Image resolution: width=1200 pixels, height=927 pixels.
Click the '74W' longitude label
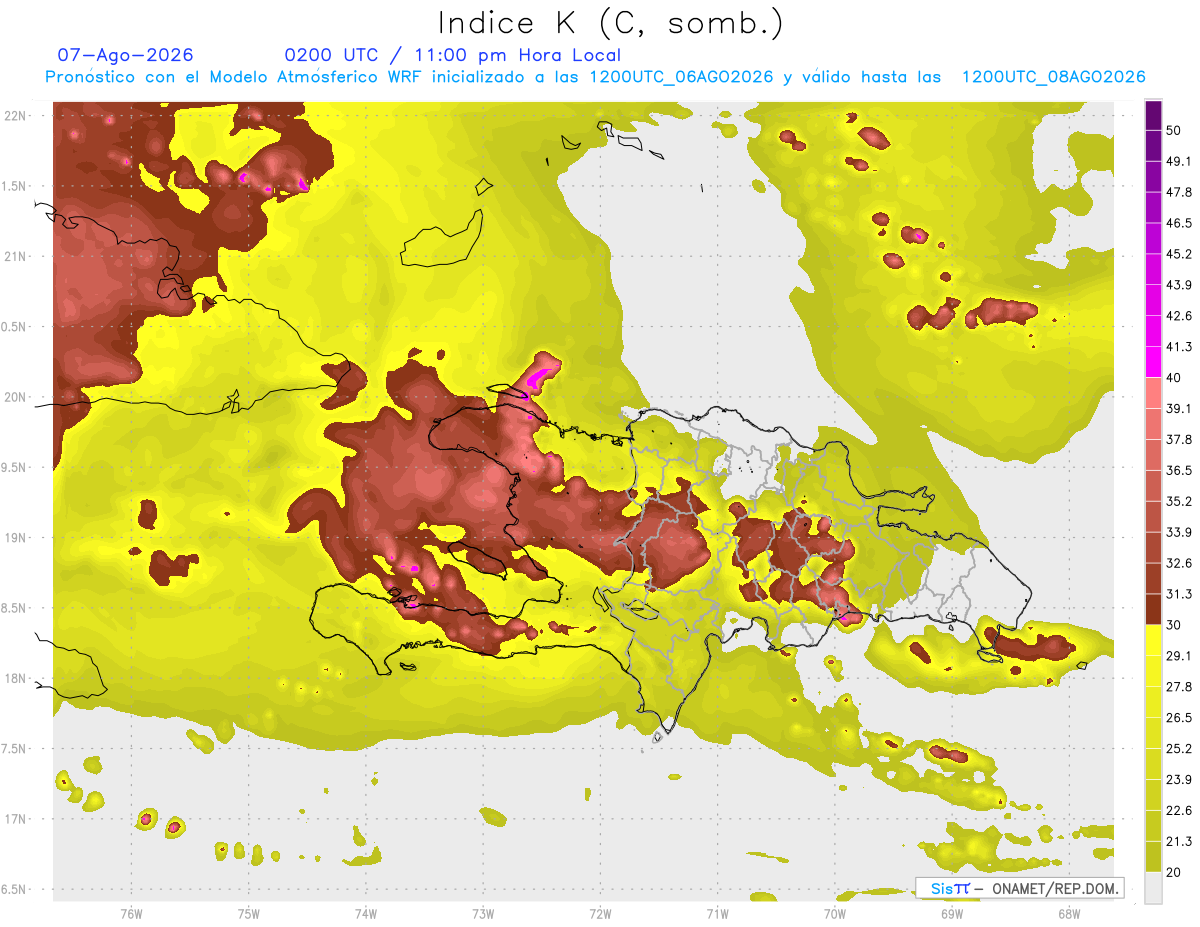[x=365, y=913]
